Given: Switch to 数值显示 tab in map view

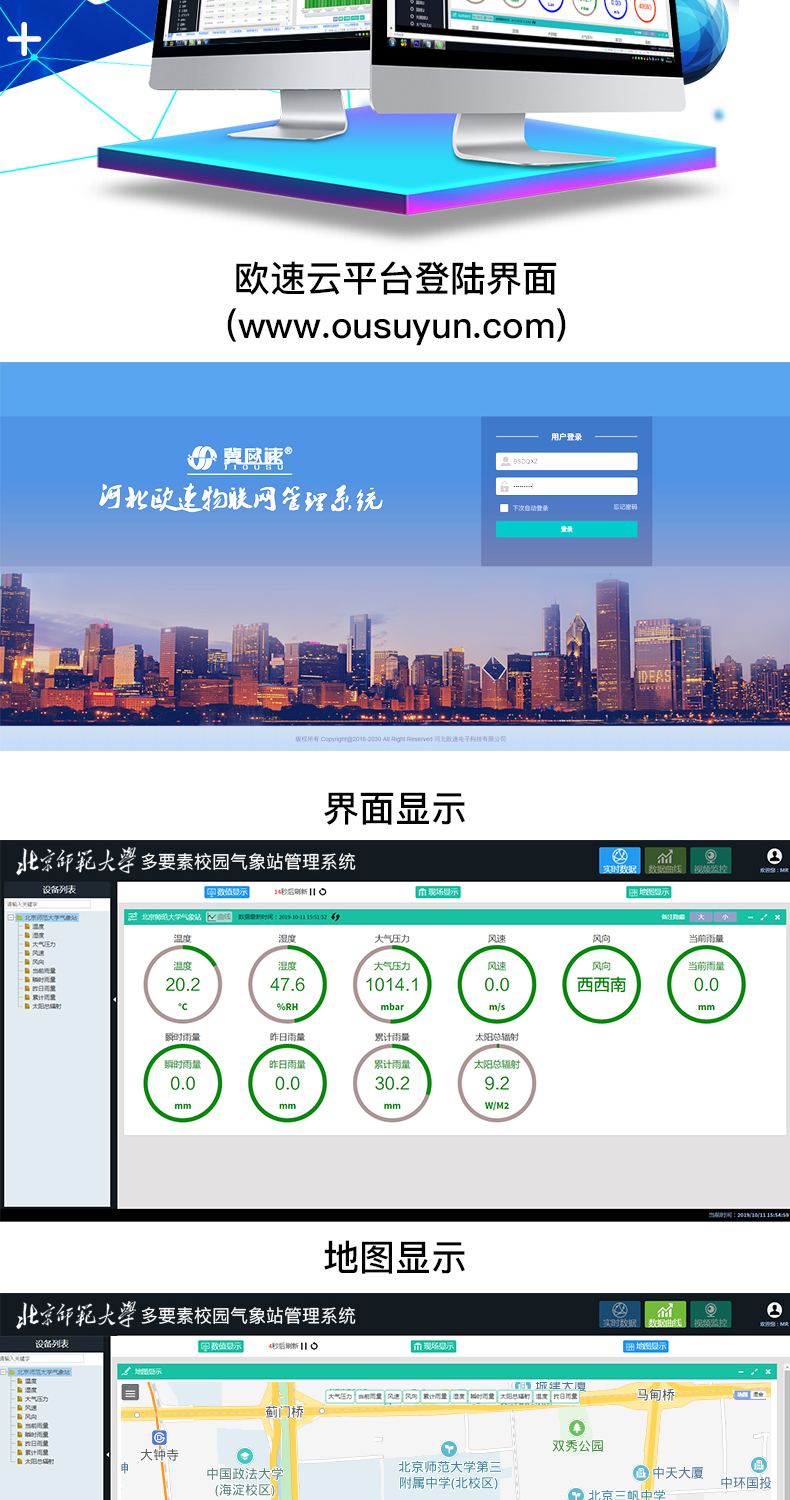Looking at the screenshot, I should (221, 1346).
